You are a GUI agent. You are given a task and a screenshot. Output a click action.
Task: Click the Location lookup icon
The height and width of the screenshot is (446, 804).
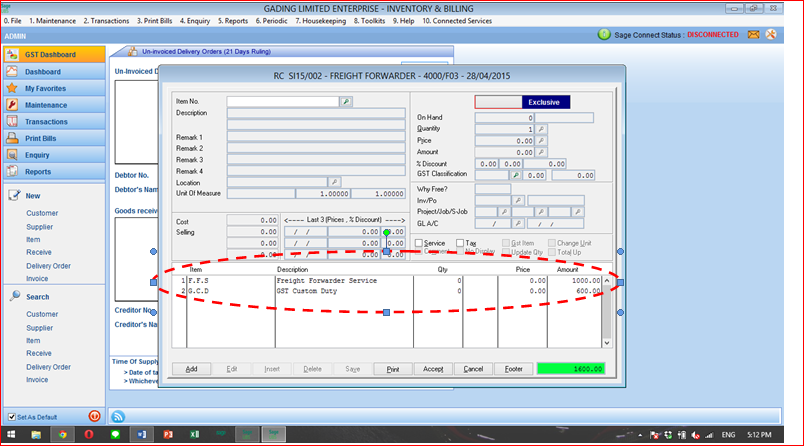coord(334,182)
